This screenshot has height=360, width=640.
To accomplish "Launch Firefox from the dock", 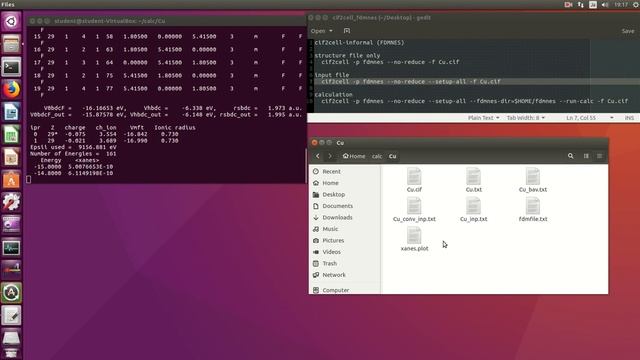I will 11,89.
